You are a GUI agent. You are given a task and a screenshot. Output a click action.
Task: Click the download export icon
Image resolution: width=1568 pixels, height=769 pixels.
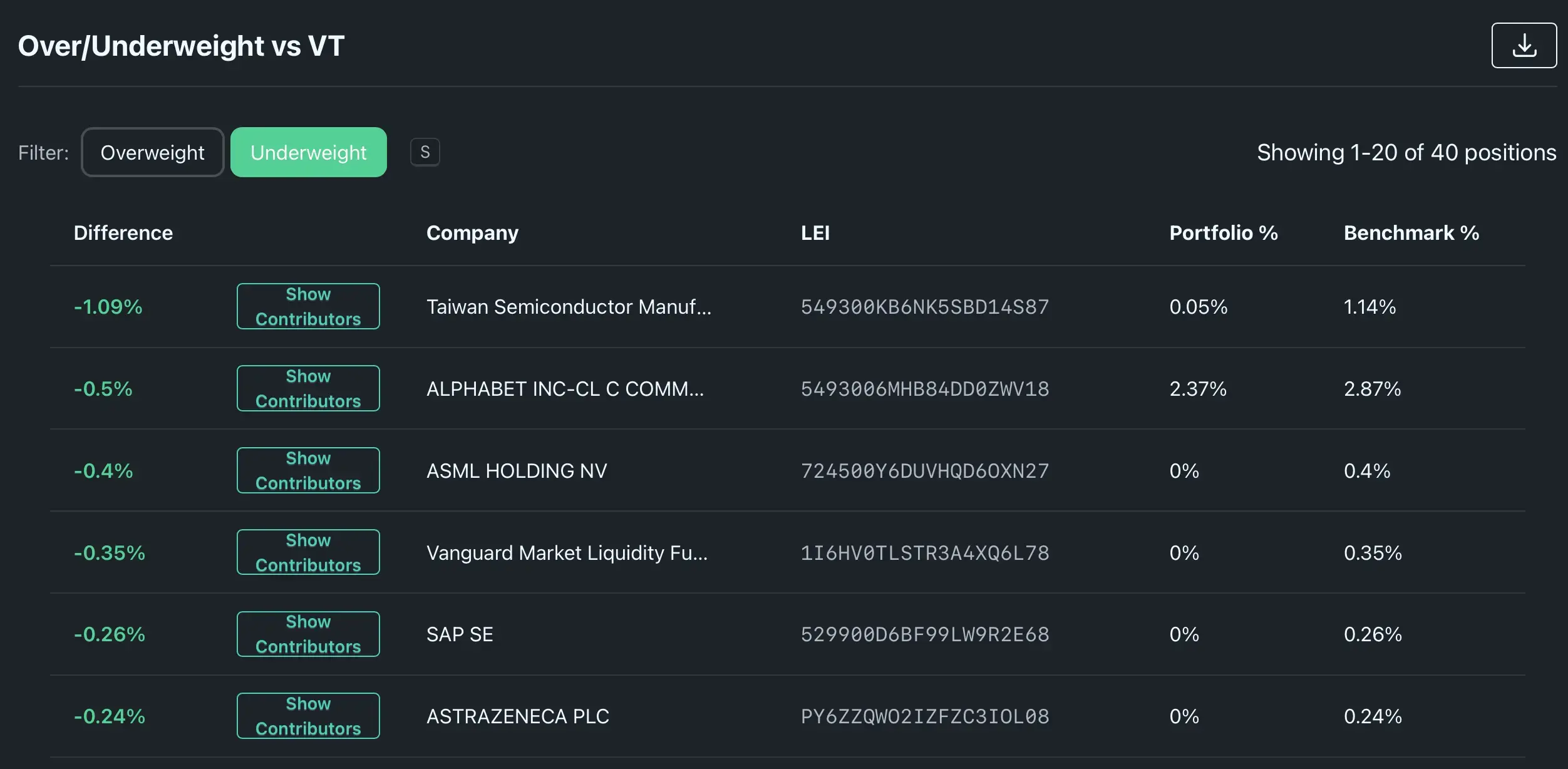coord(1524,46)
